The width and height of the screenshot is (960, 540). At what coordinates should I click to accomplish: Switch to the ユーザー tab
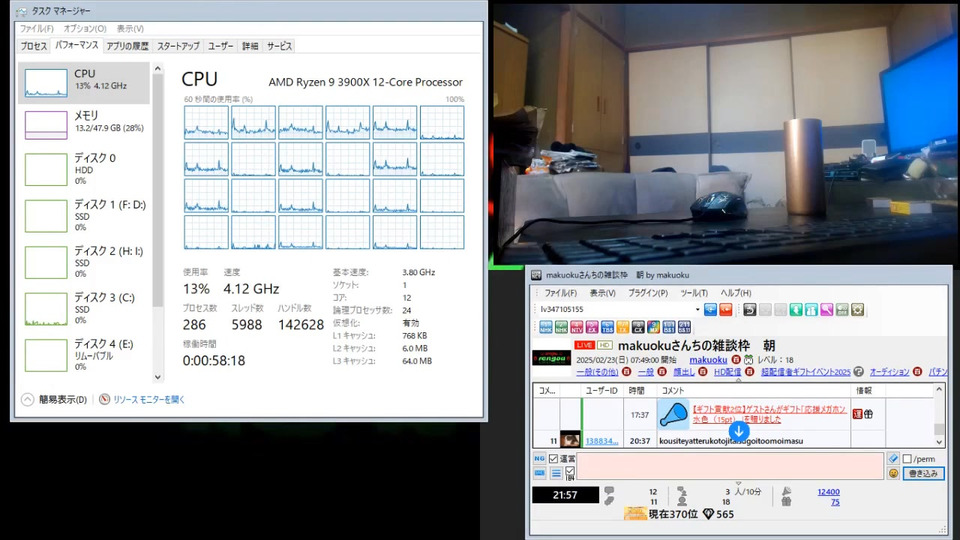220,46
